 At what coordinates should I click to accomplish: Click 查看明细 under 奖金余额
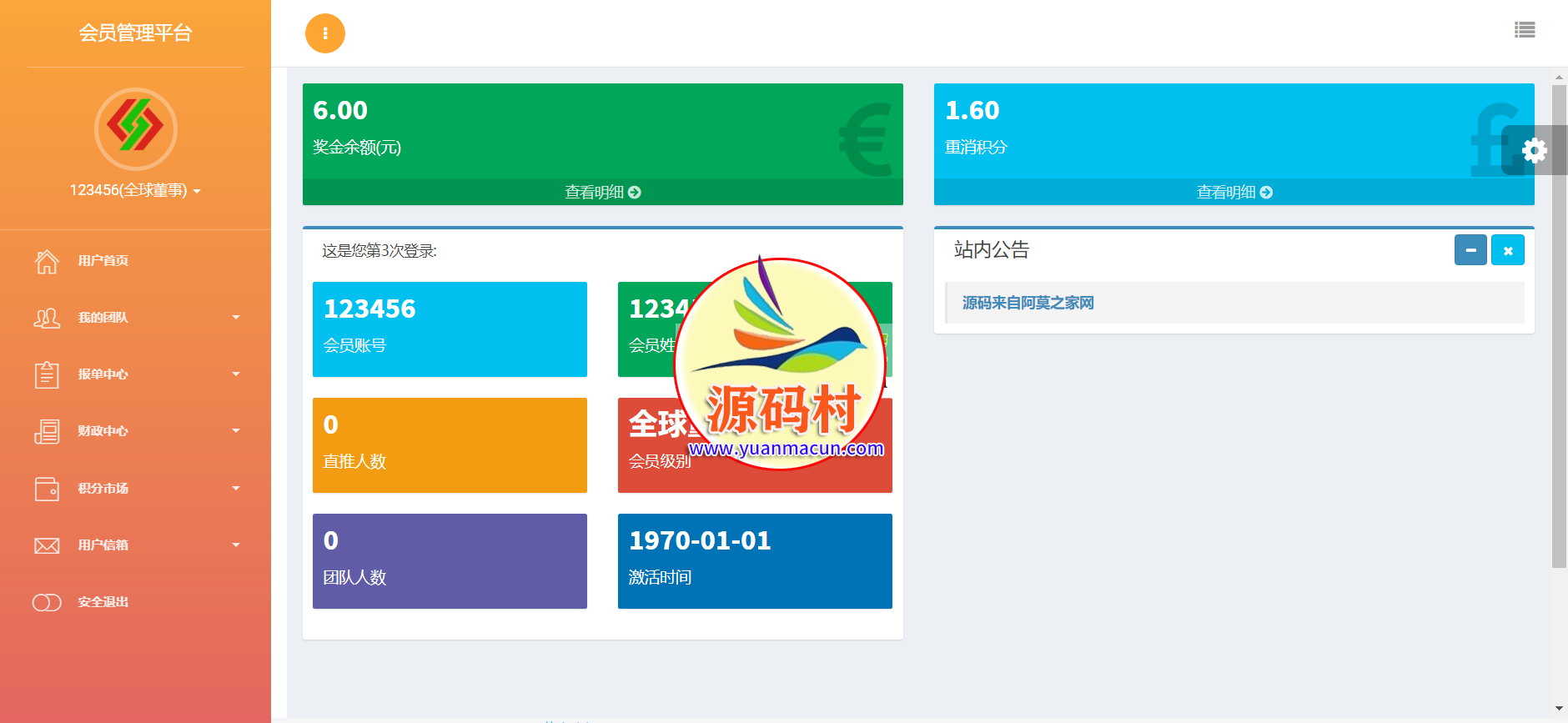tap(602, 192)
